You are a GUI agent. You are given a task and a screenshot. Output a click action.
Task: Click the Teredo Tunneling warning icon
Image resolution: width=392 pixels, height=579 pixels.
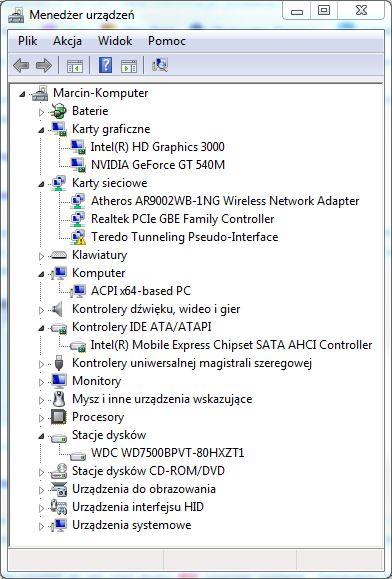(x=78, y=237)
